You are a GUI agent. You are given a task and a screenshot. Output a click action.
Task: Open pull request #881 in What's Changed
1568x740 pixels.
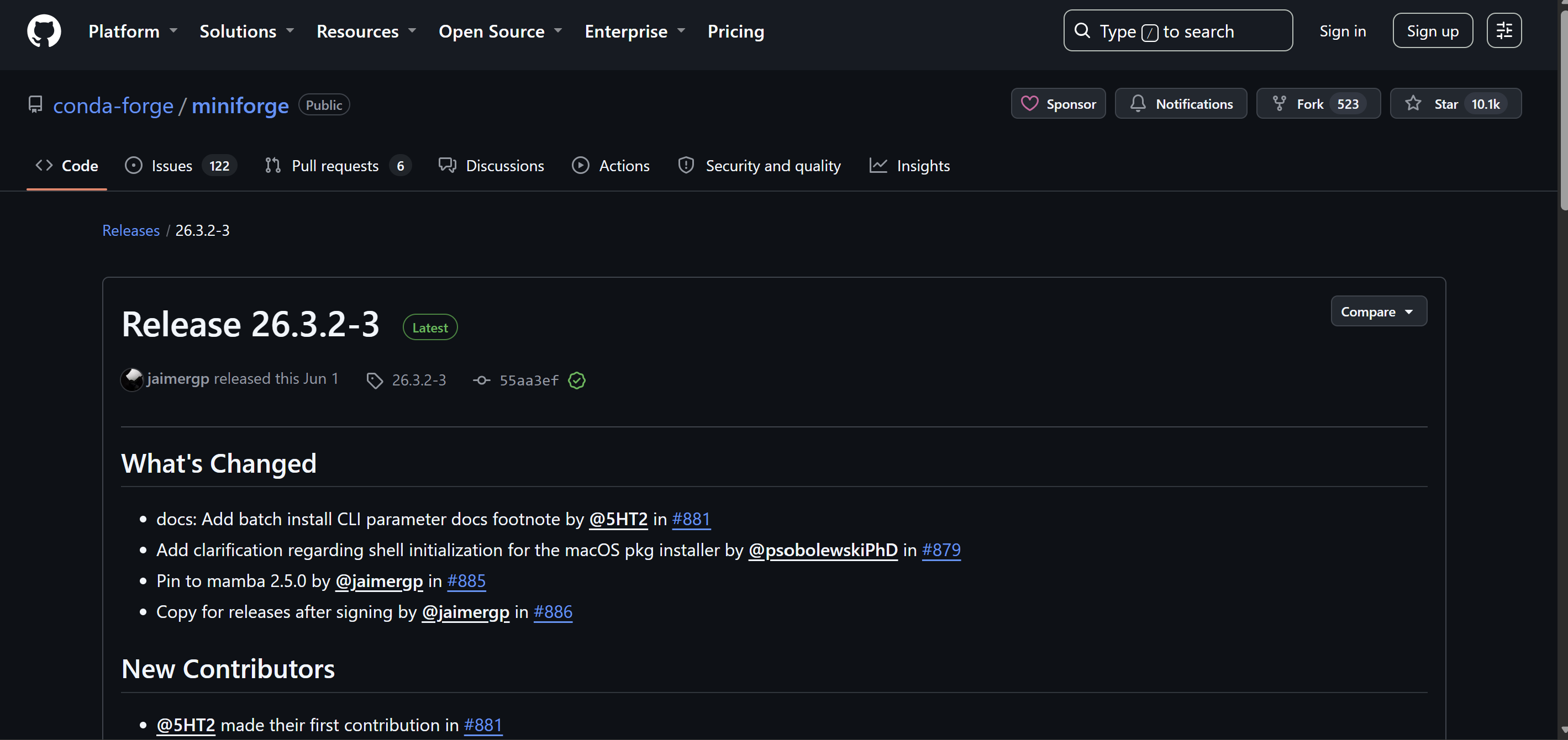[691, 519]
